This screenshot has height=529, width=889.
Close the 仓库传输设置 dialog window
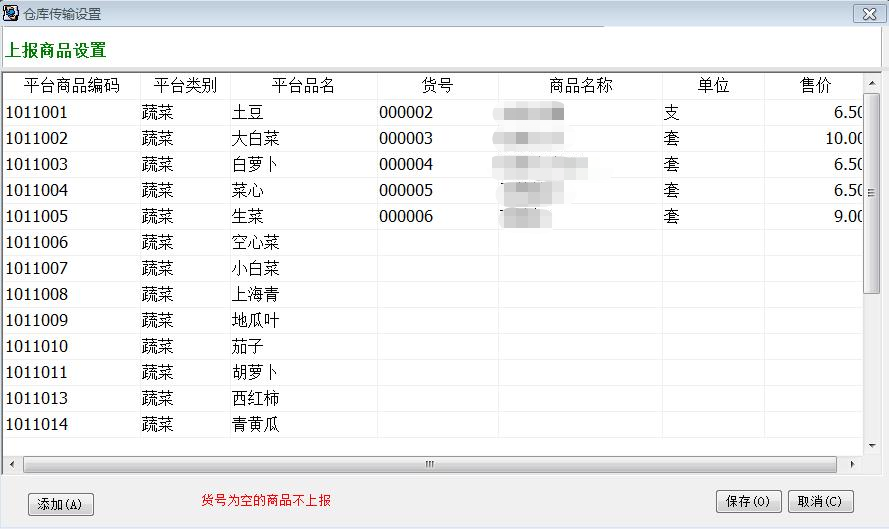point(866,14)
